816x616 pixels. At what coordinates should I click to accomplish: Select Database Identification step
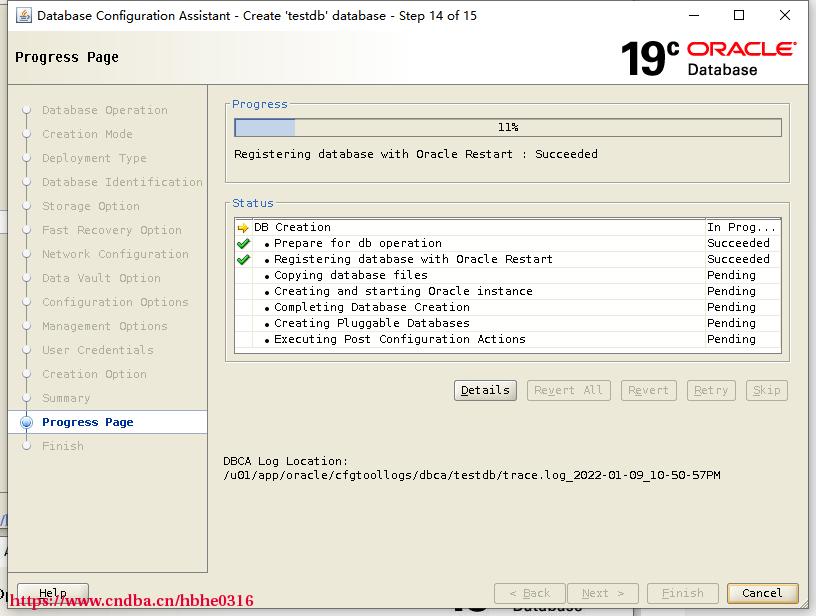coord(122,182)
